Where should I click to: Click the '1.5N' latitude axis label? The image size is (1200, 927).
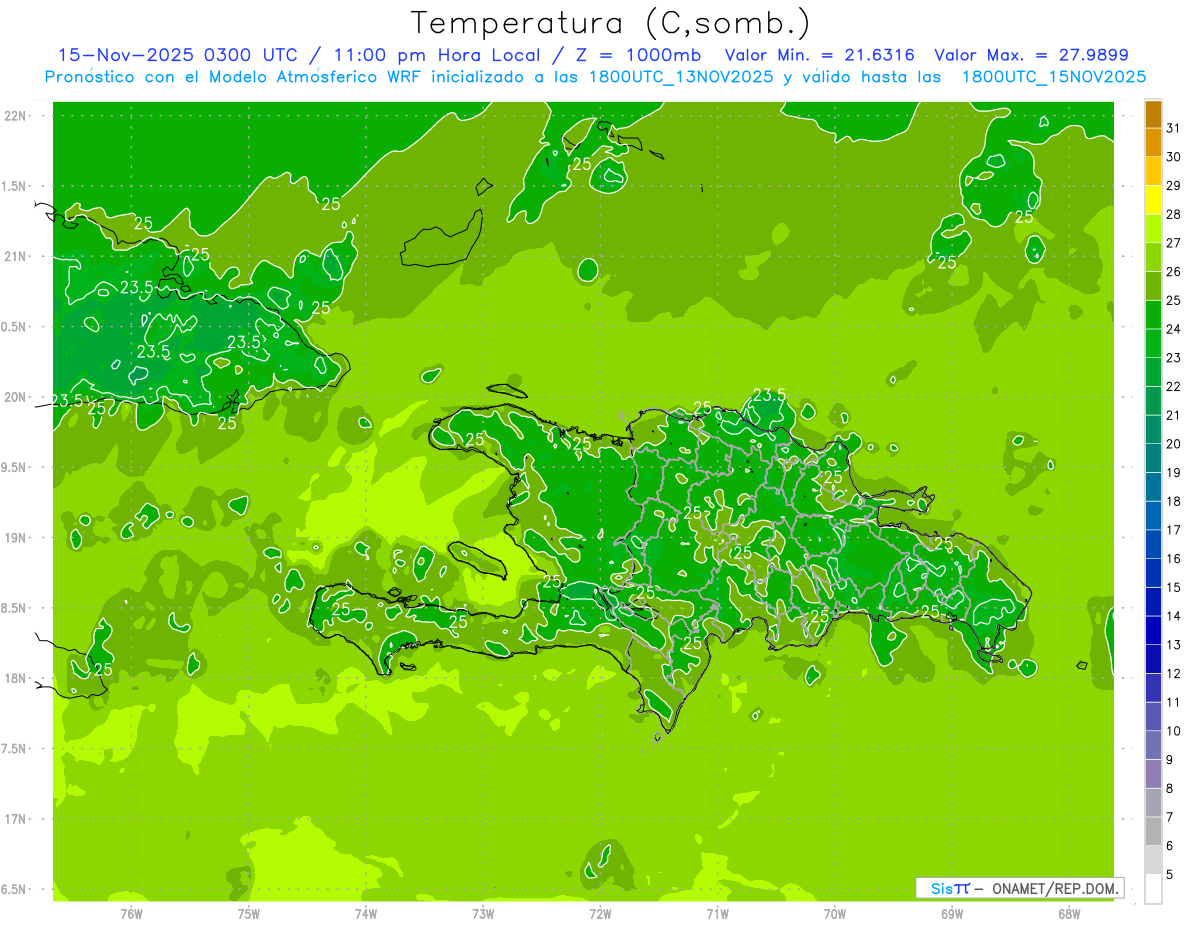[15, 186]
